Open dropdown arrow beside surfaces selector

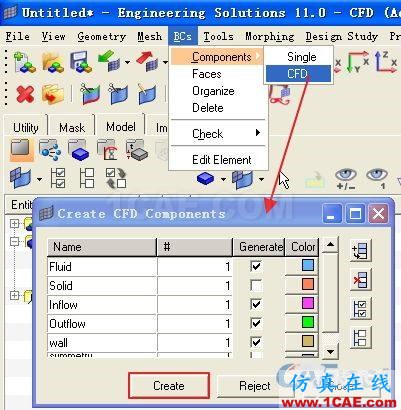click(39, 180)
